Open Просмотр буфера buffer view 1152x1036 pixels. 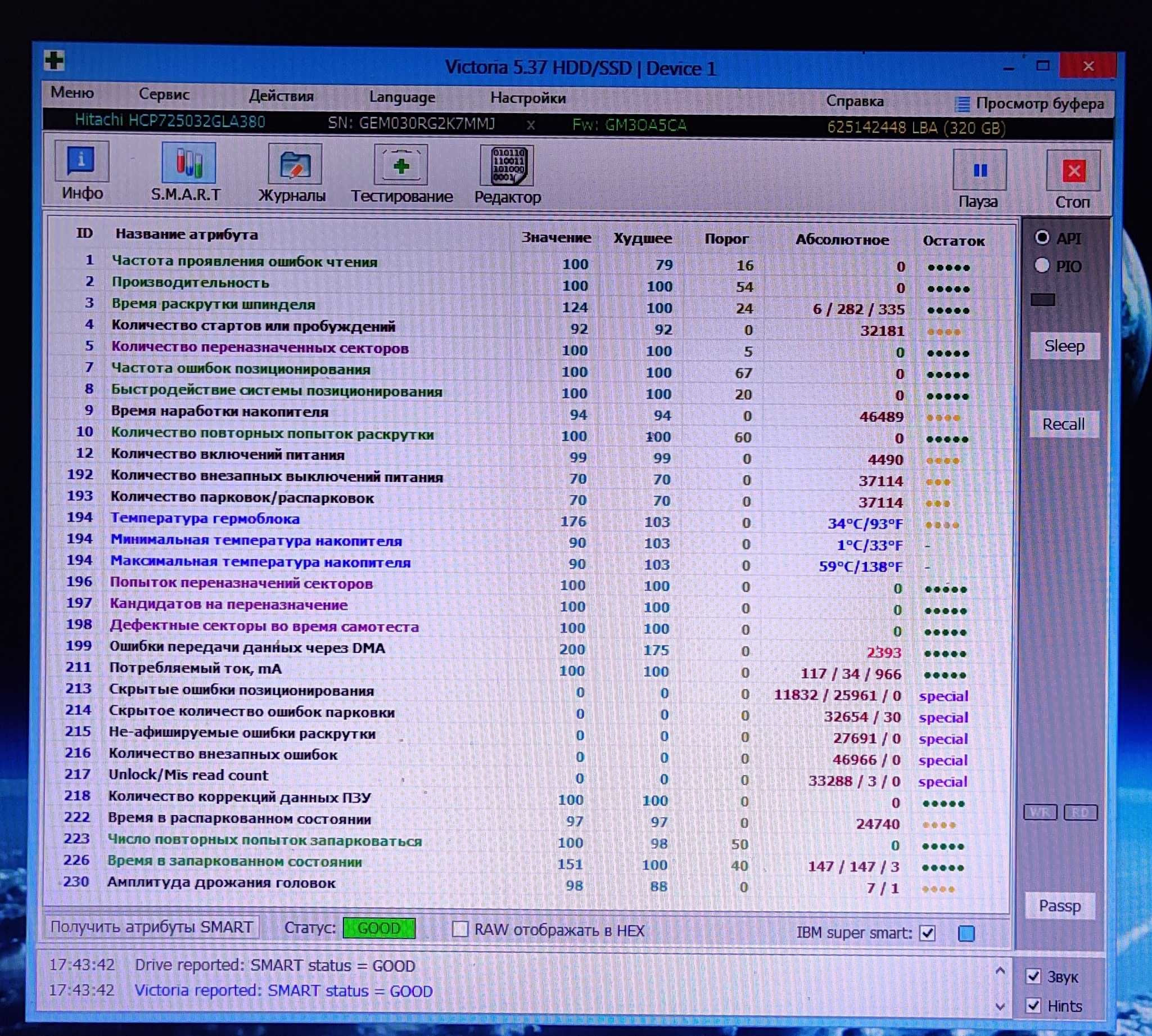1029,103
